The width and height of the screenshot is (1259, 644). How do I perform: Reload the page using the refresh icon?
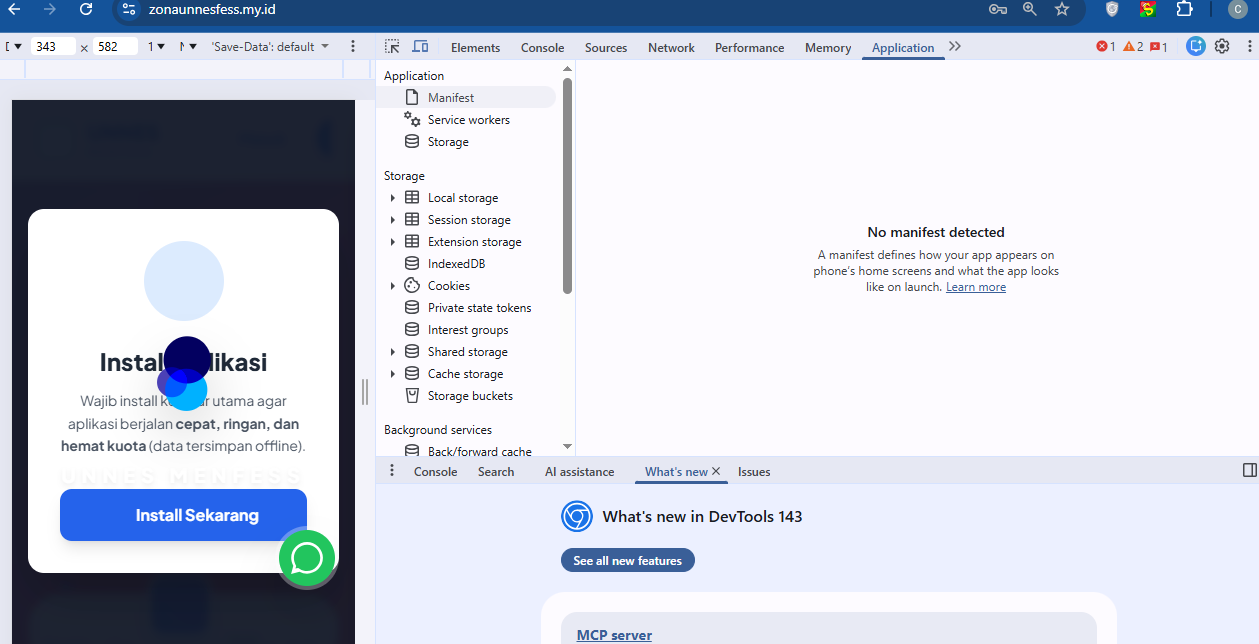(86, 9)
